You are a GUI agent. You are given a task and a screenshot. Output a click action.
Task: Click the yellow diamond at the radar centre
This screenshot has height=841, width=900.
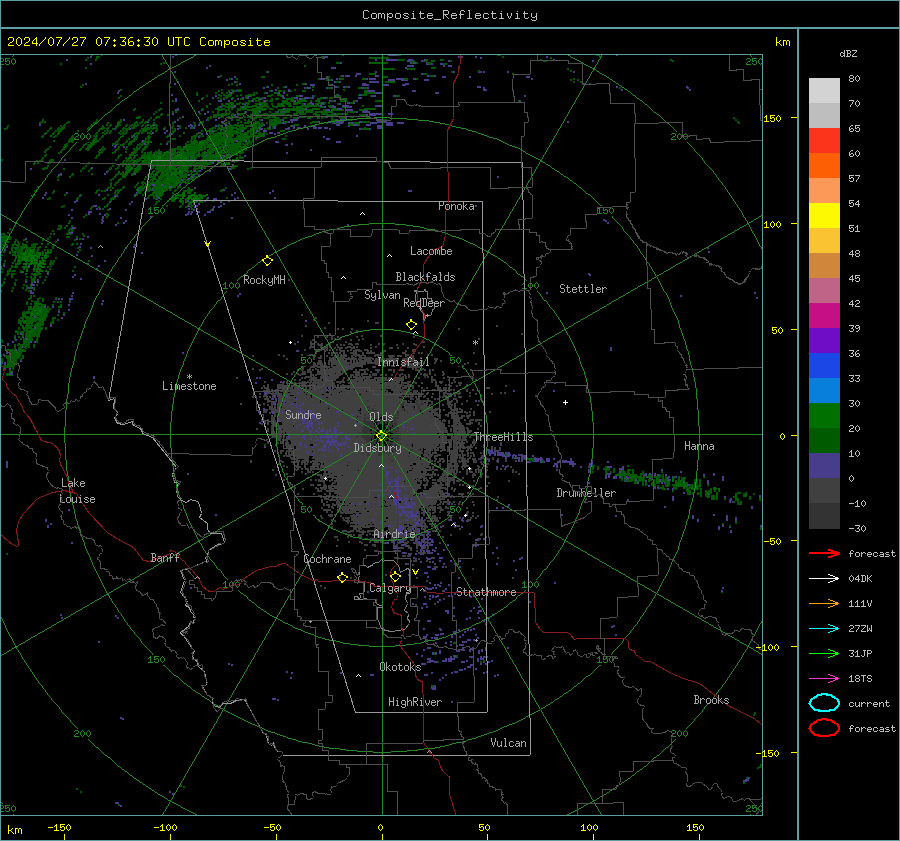(381, 436)
